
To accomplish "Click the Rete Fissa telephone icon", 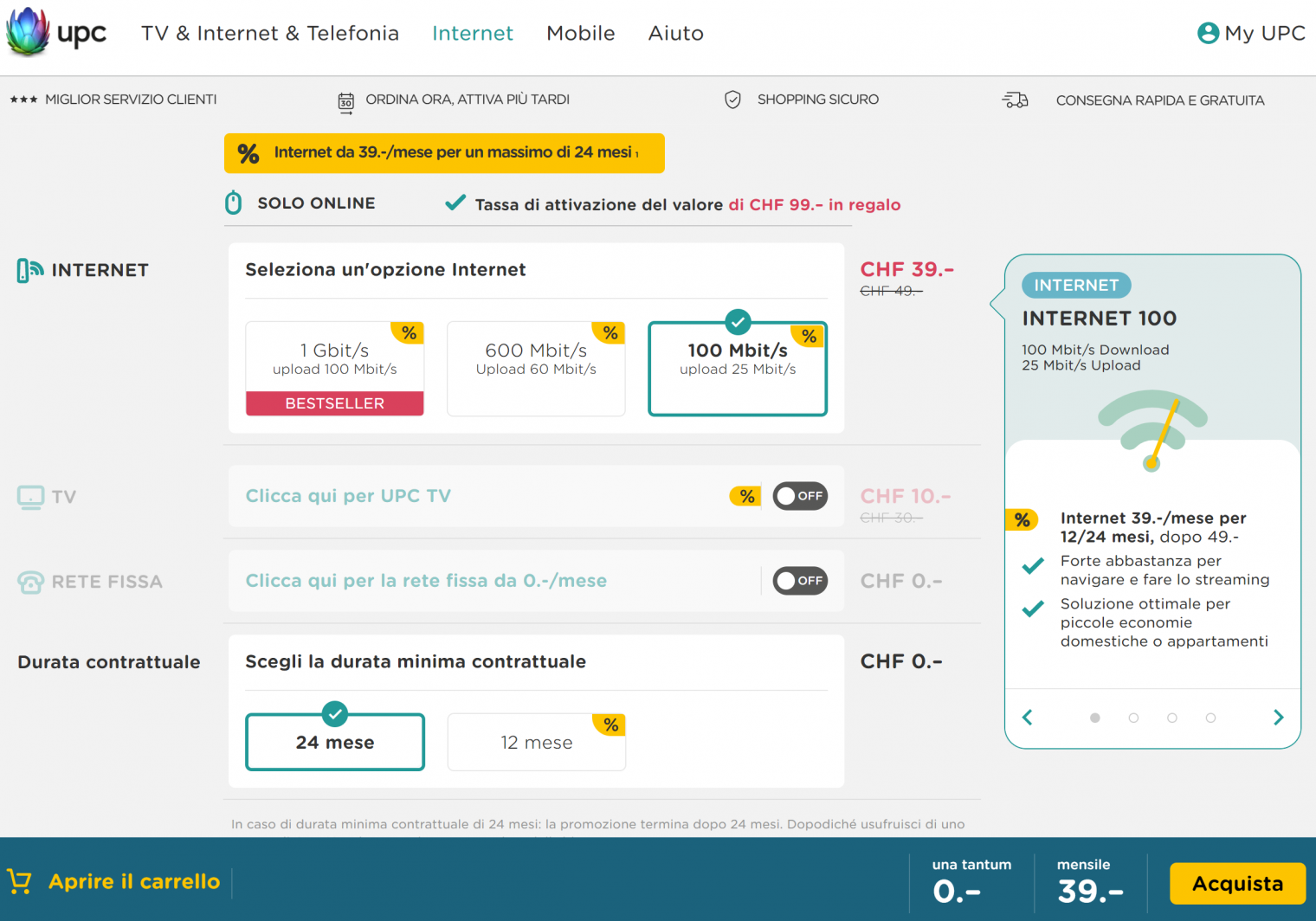I will 30,582.
